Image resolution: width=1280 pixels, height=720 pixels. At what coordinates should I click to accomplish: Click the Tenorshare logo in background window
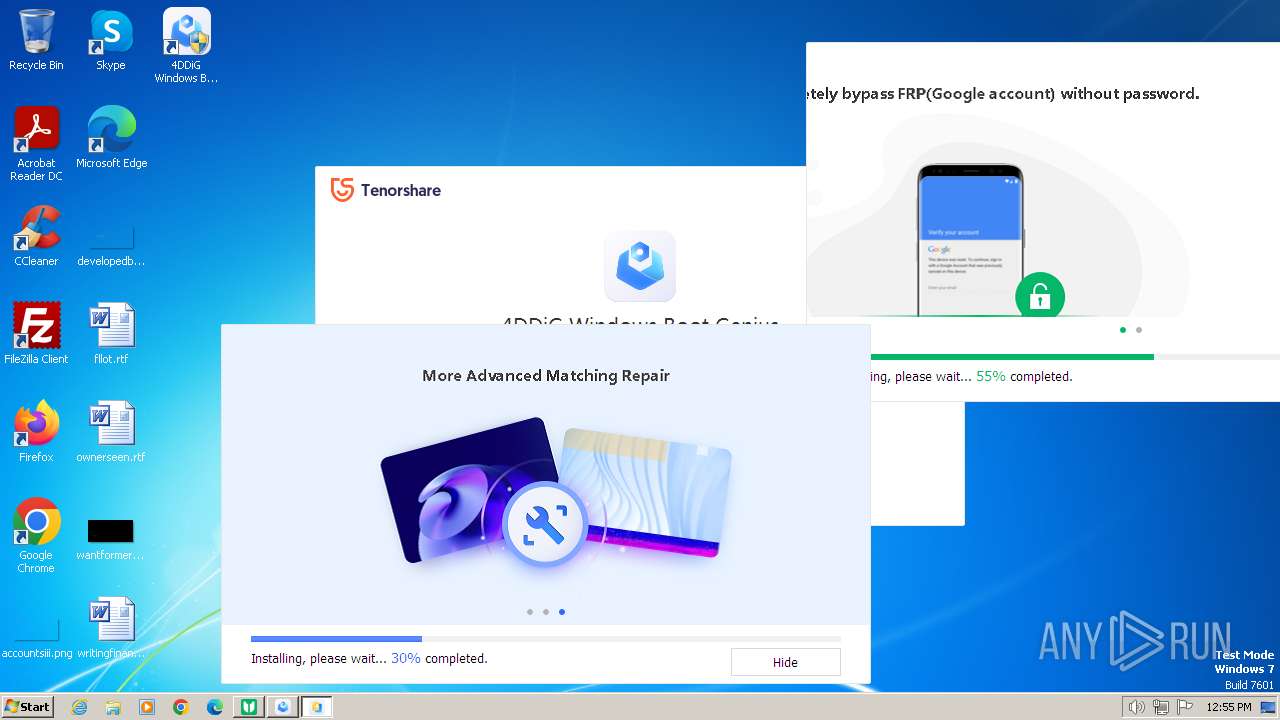click(x=386, y=190)
